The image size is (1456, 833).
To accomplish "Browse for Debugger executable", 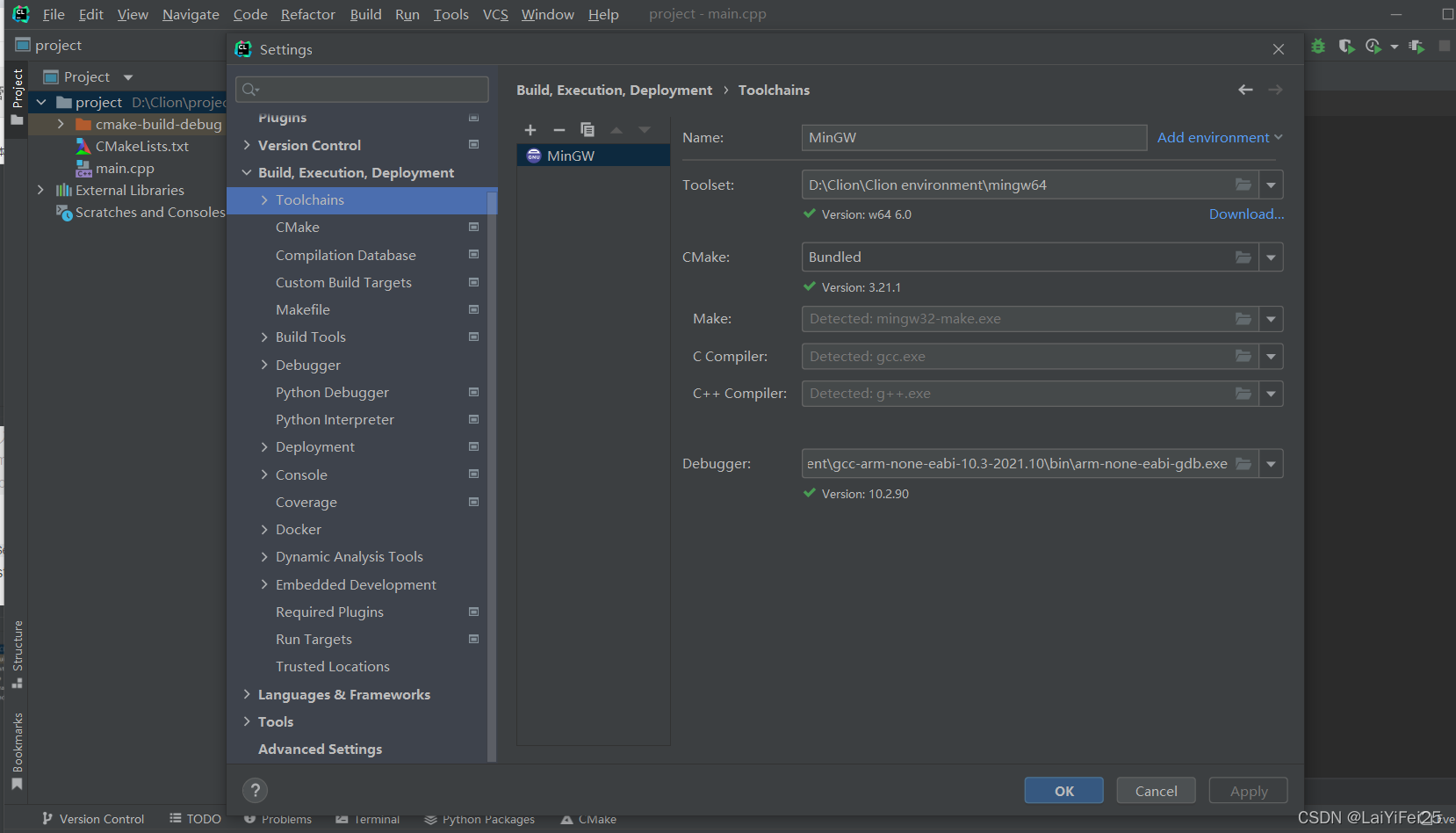I will click(1243, 464).
